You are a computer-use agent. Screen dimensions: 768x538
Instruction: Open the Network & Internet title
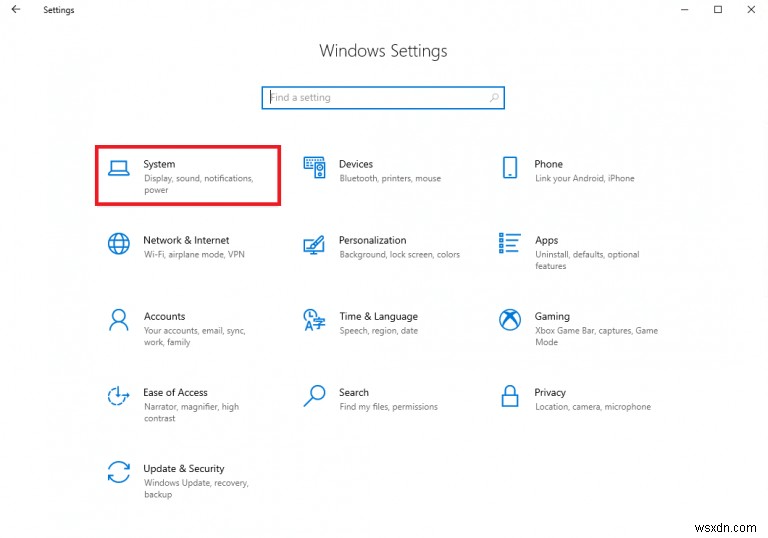[x=186, y=240]
